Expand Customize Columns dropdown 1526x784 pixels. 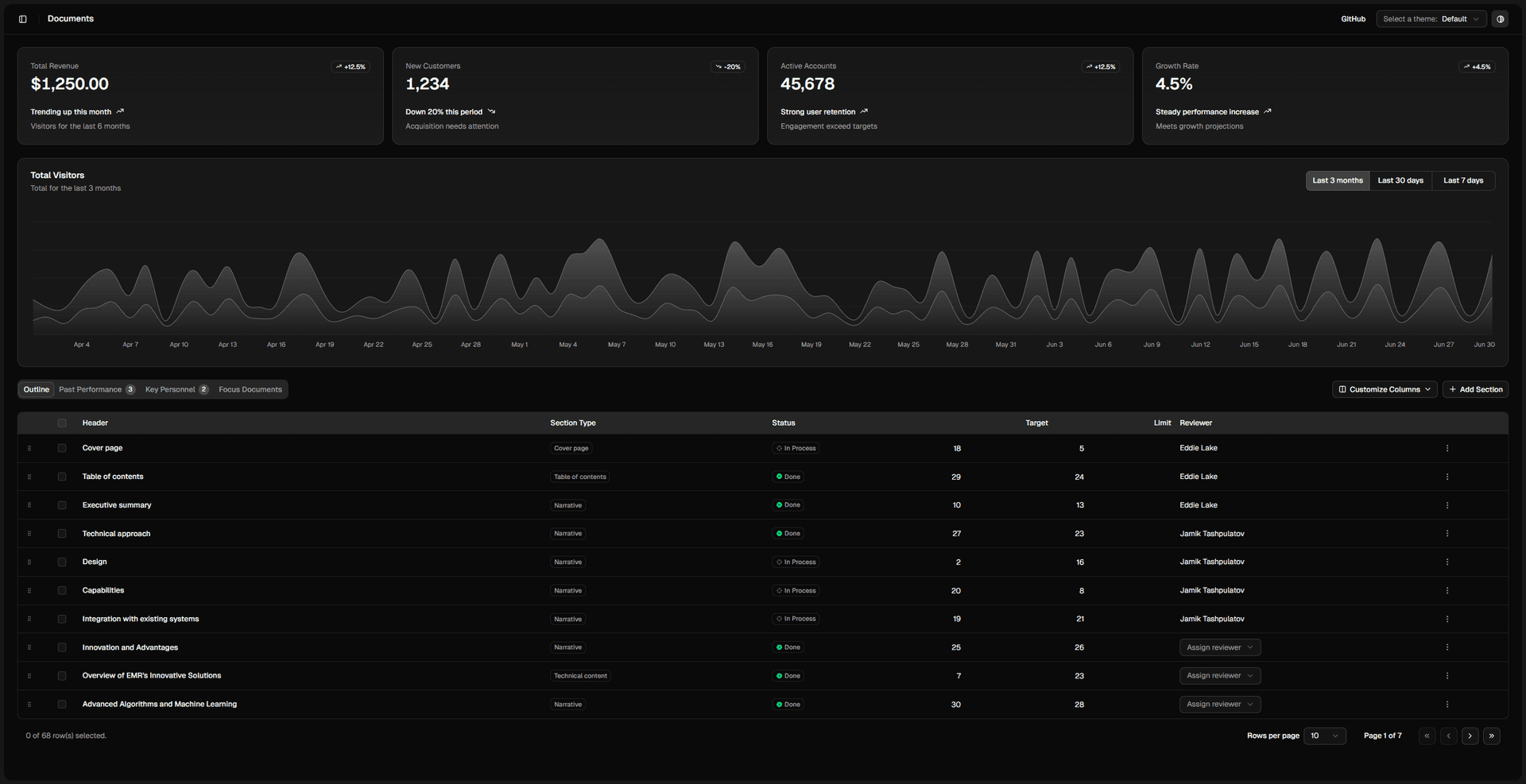pyautogui.click(x=1385, y=389)
